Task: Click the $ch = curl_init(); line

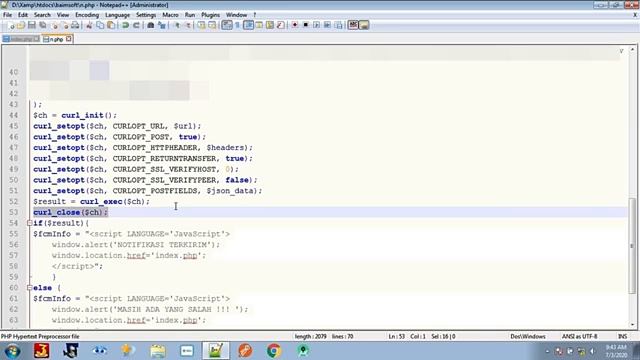Action: point(75,115)
